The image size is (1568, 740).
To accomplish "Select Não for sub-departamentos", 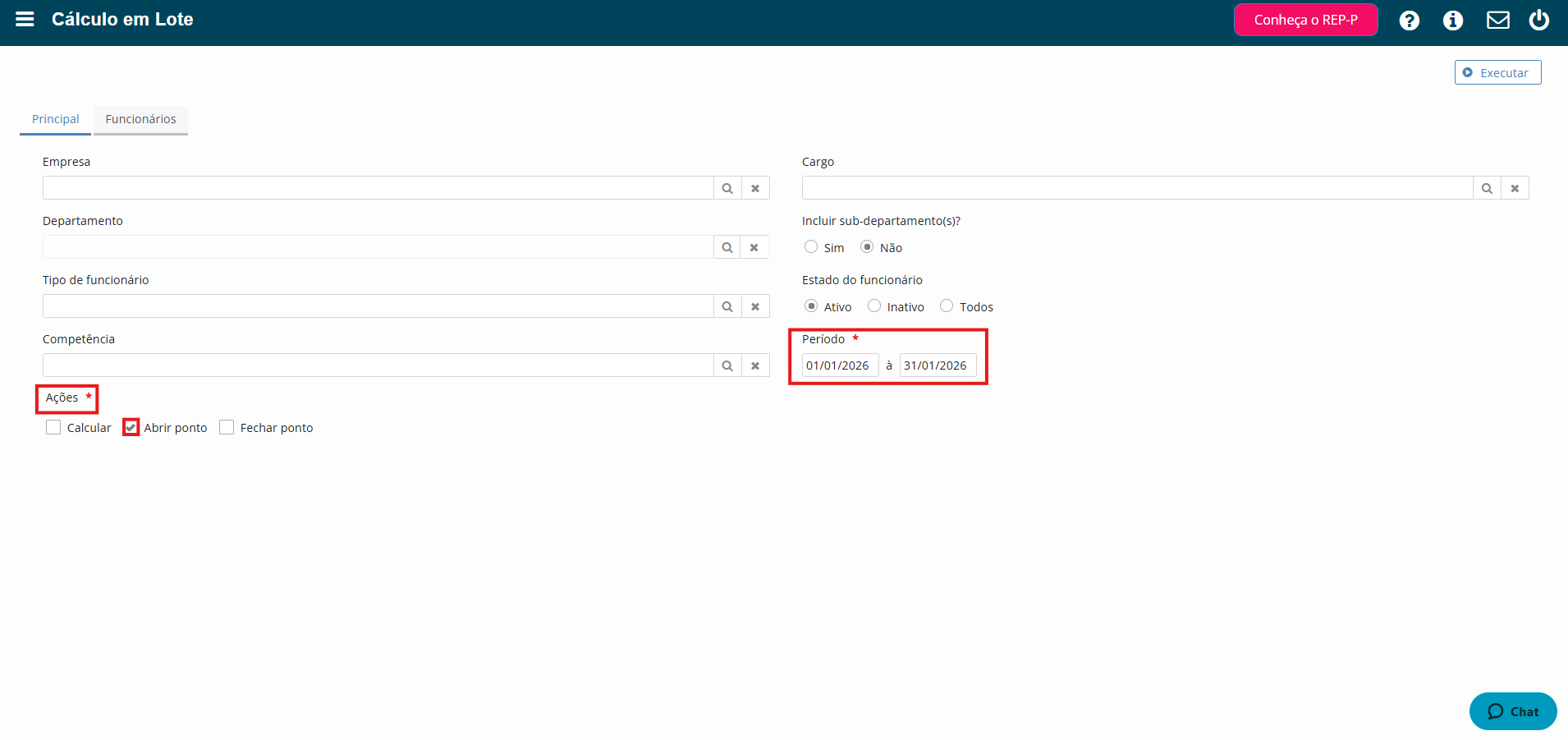I will (867, 246).
